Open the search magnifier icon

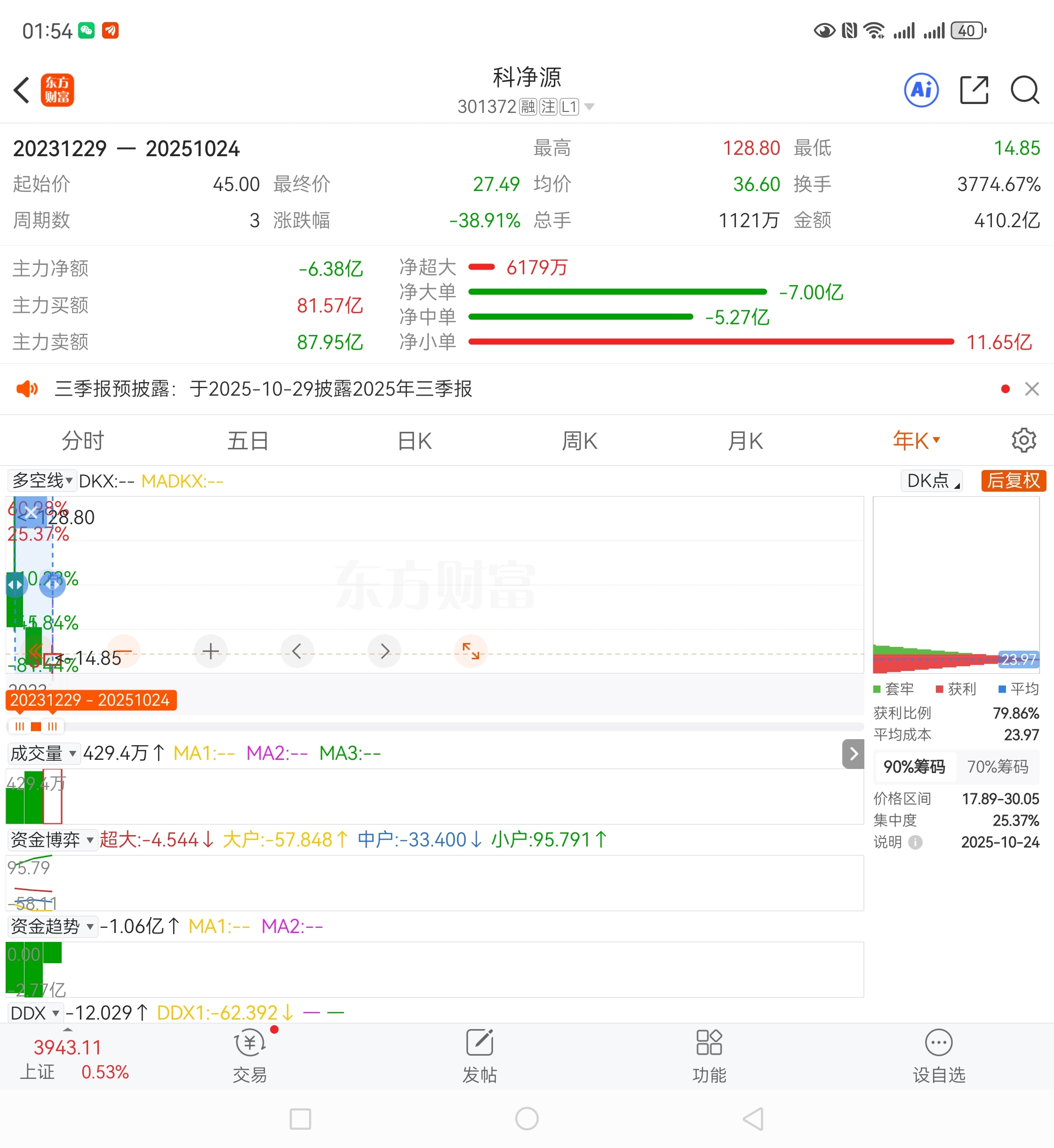(1024, 90)
